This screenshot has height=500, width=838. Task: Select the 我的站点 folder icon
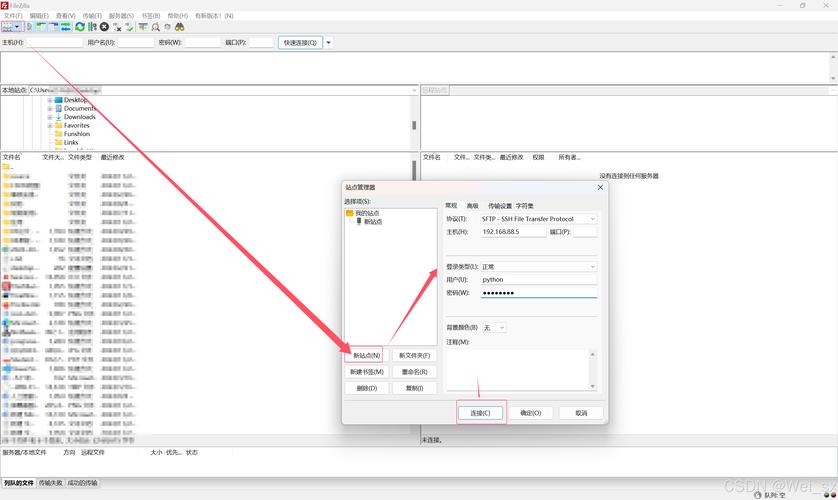(350, 213)
